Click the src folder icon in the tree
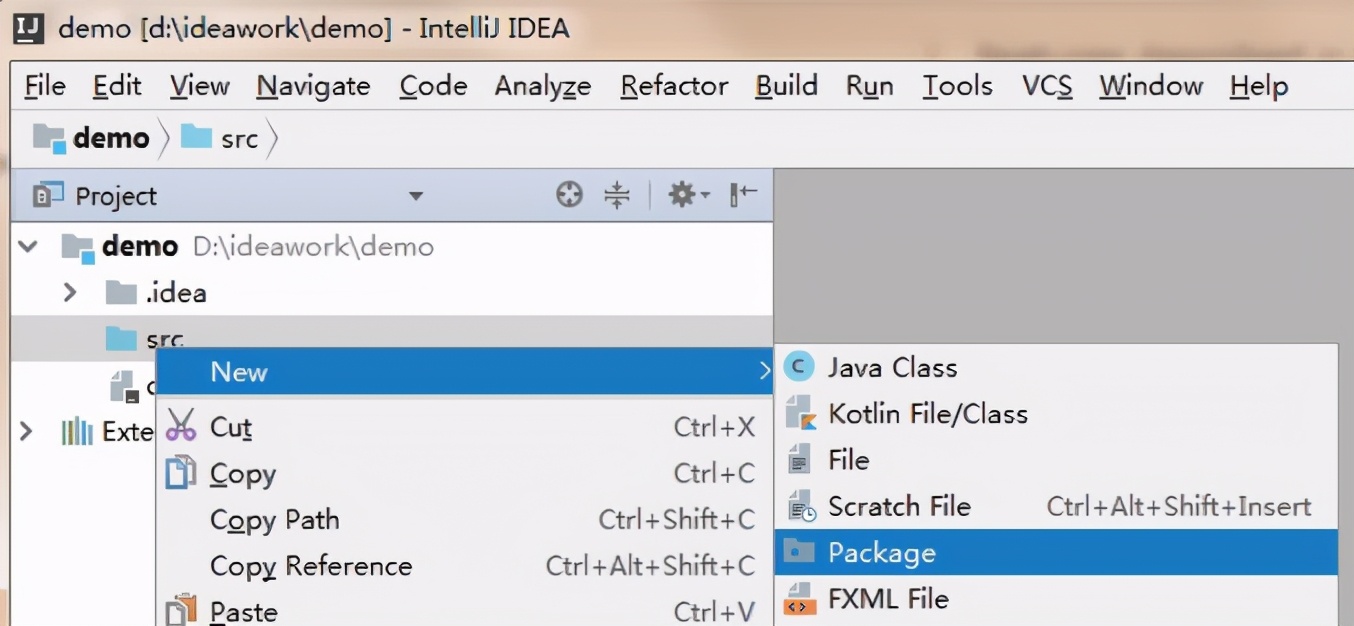 pyautogui.click(x=121, y=339)
